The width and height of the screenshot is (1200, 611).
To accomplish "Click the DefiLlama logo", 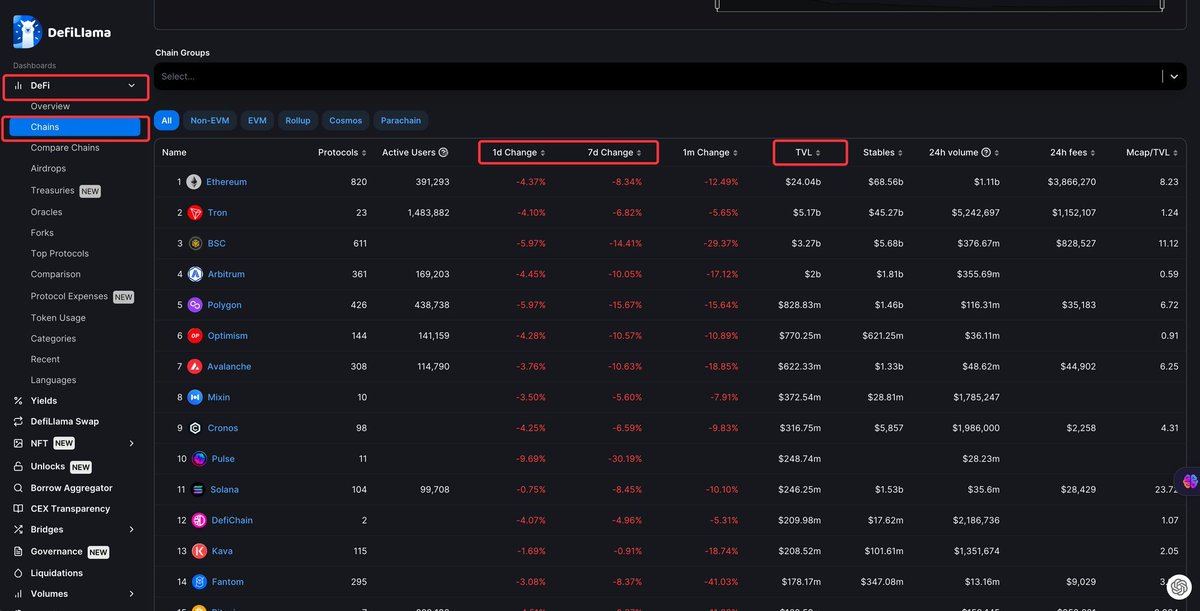I will coord(62,32).
